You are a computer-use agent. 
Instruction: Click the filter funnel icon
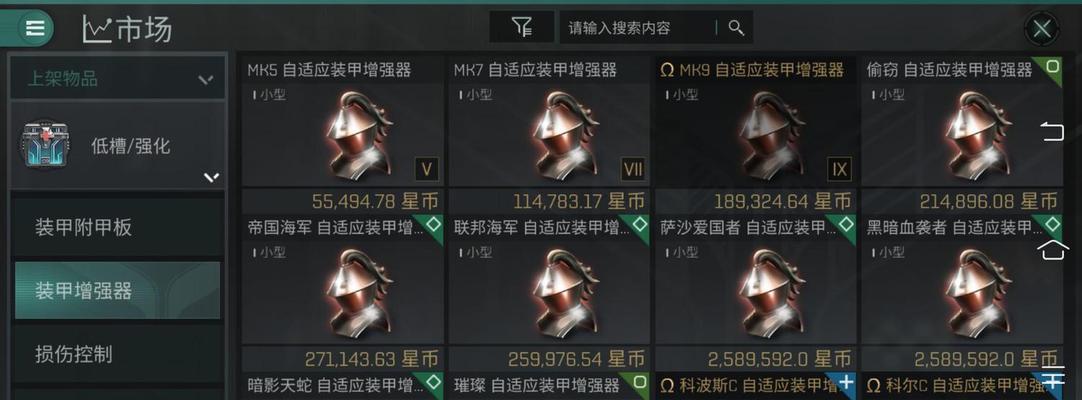[x=522, y=28]
